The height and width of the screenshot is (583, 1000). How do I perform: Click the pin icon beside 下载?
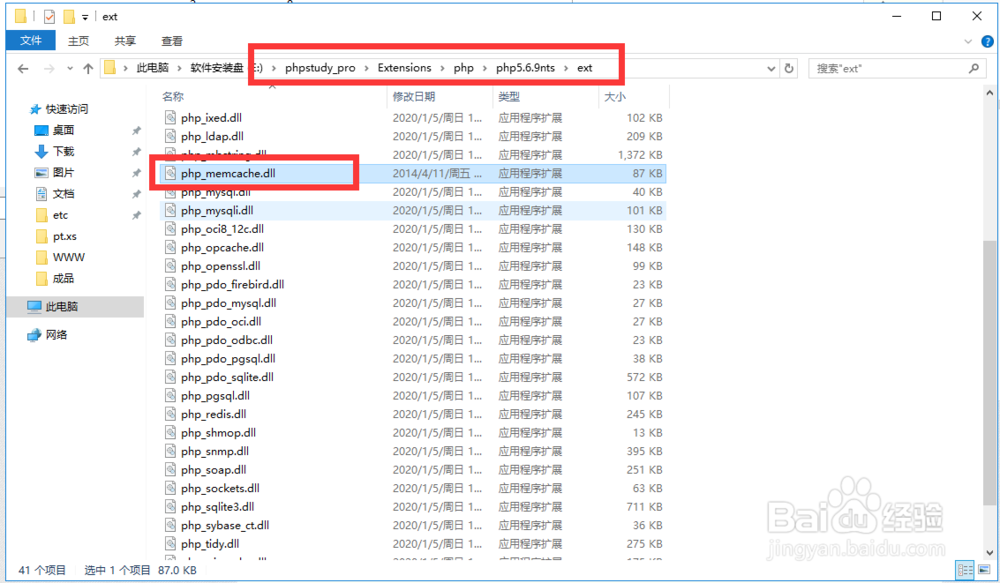pyautogui.click(x=136, y=151)
